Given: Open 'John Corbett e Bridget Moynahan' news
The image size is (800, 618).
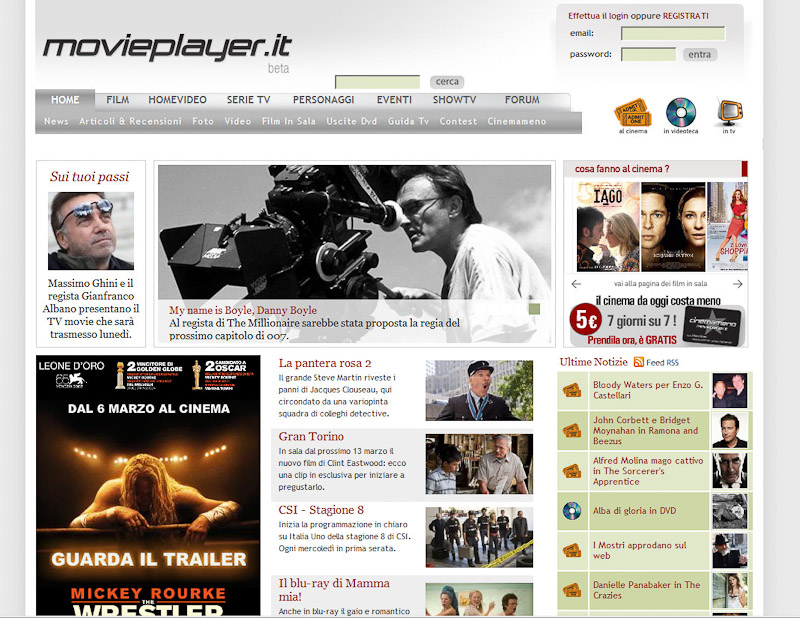Looking at the screenshot, I should (645, 430).
